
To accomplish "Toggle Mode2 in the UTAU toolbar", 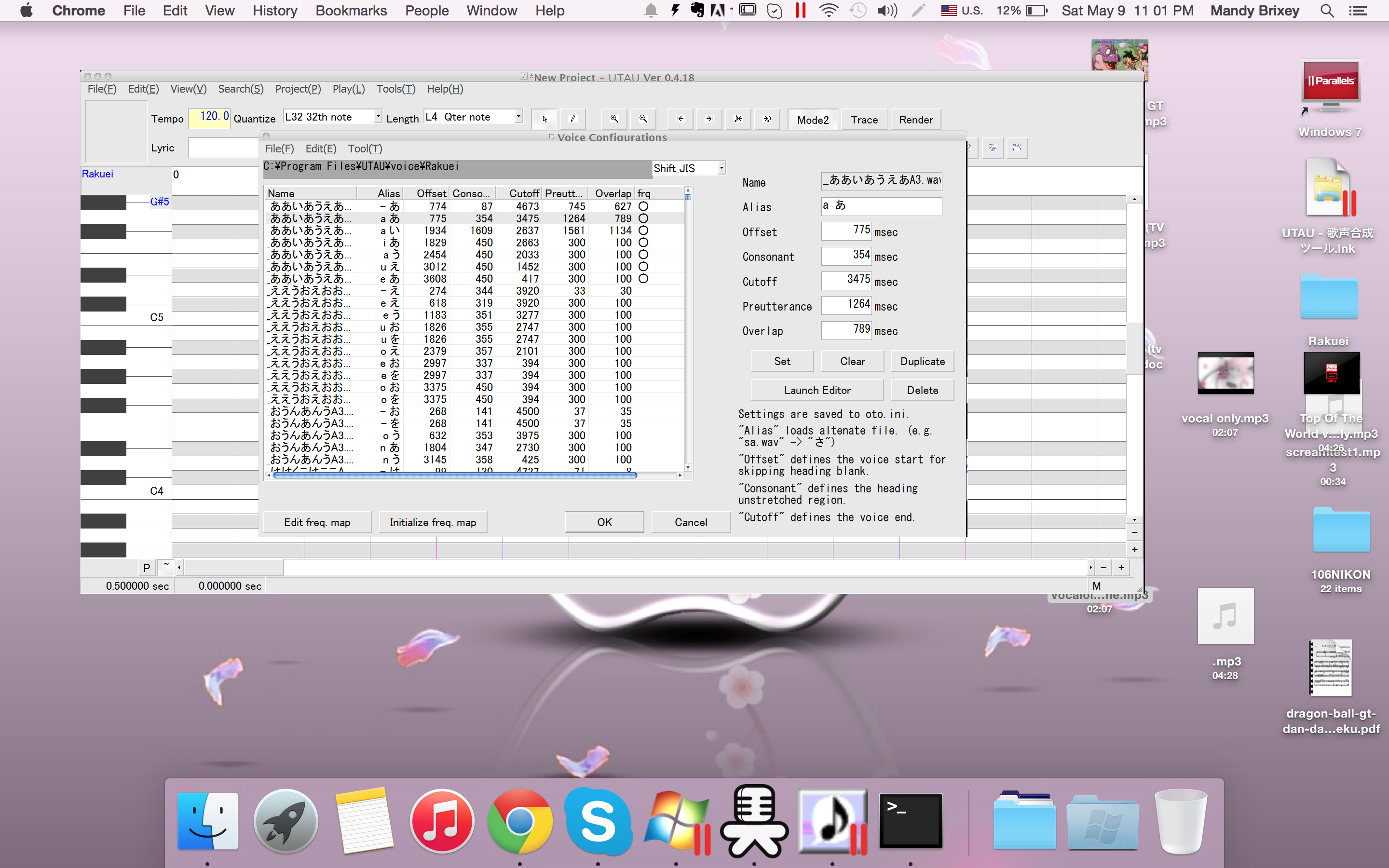I will click(813, 120).
